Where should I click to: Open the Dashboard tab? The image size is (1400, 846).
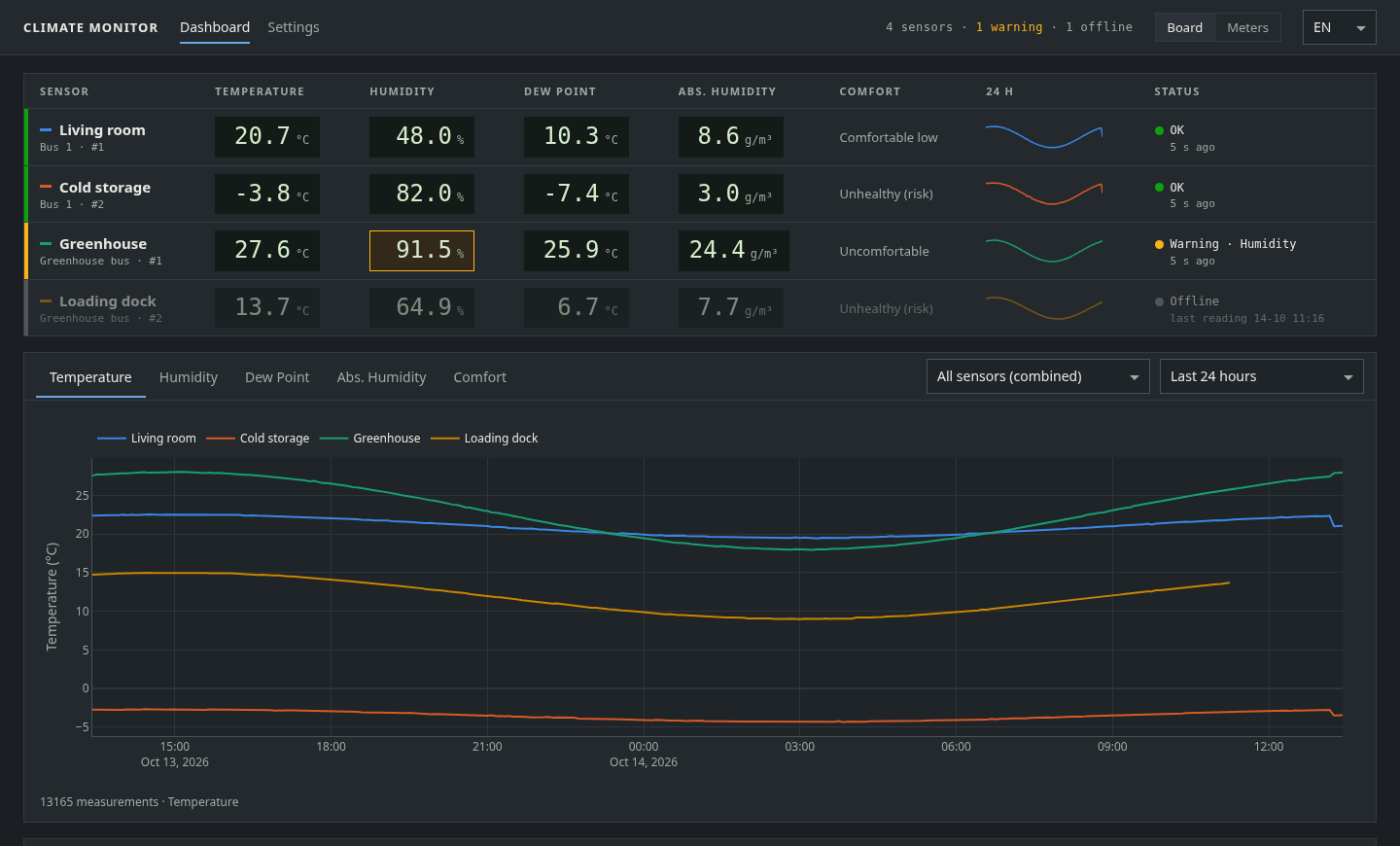[x=215, y=27]
